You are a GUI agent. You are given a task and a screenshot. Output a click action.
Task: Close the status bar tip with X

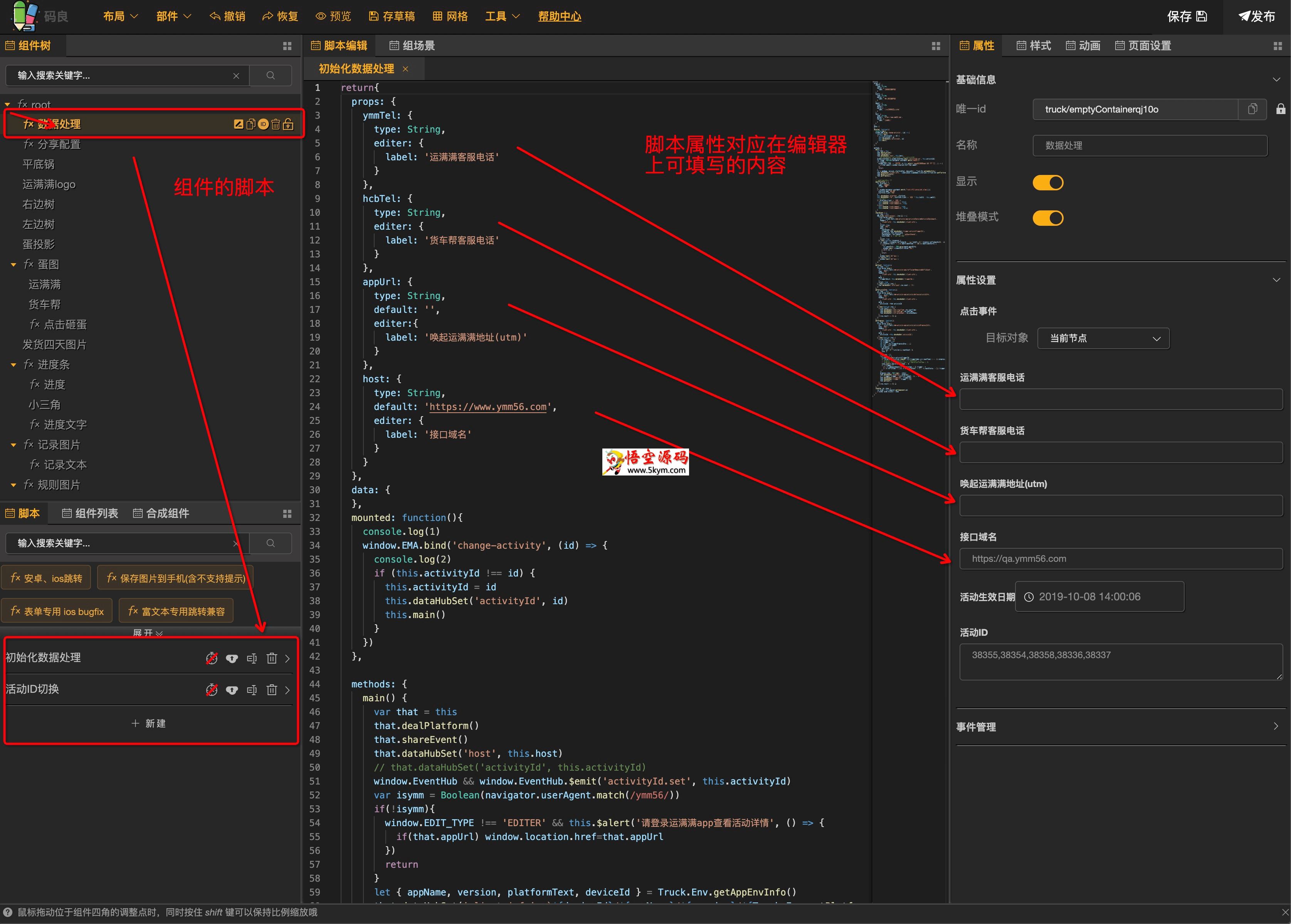click(x=1285, y=912)
